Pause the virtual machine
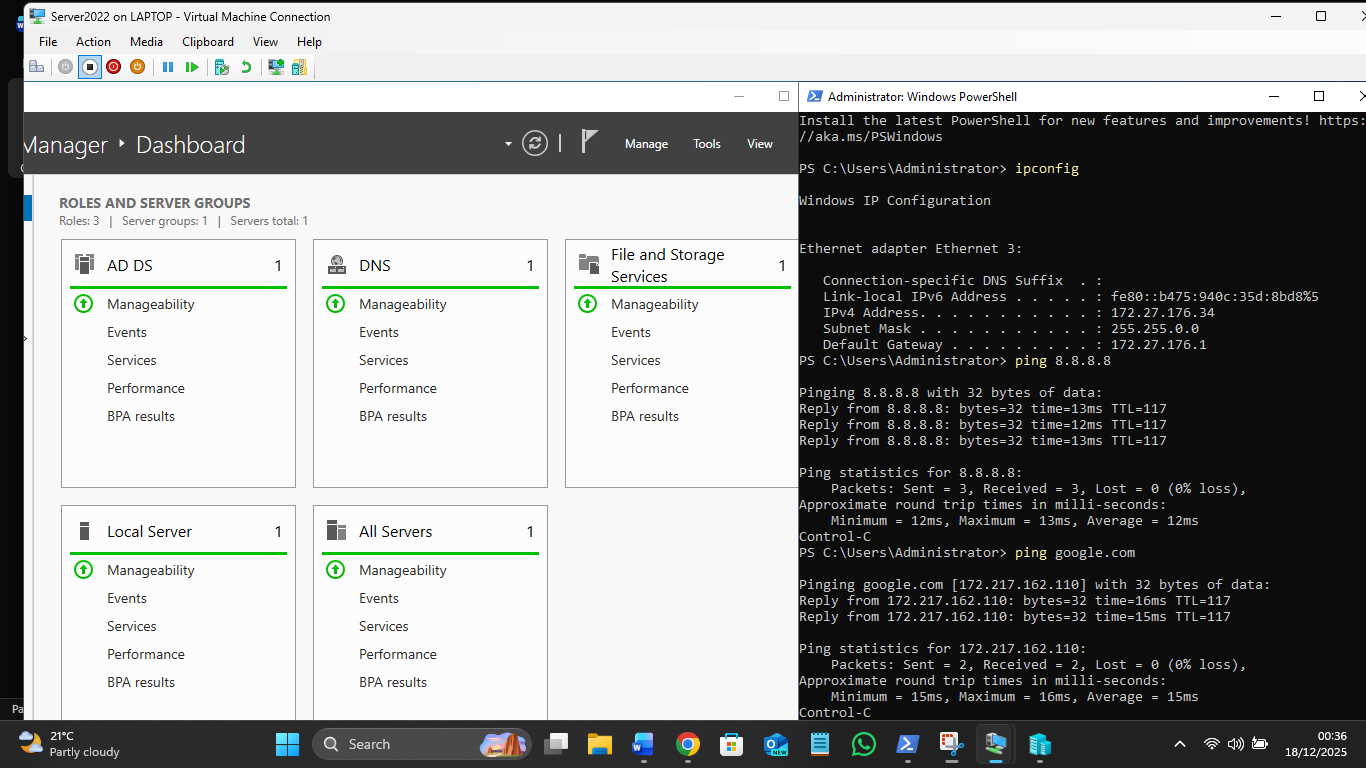The image size is (1366, 768). (x=168, y=67)
